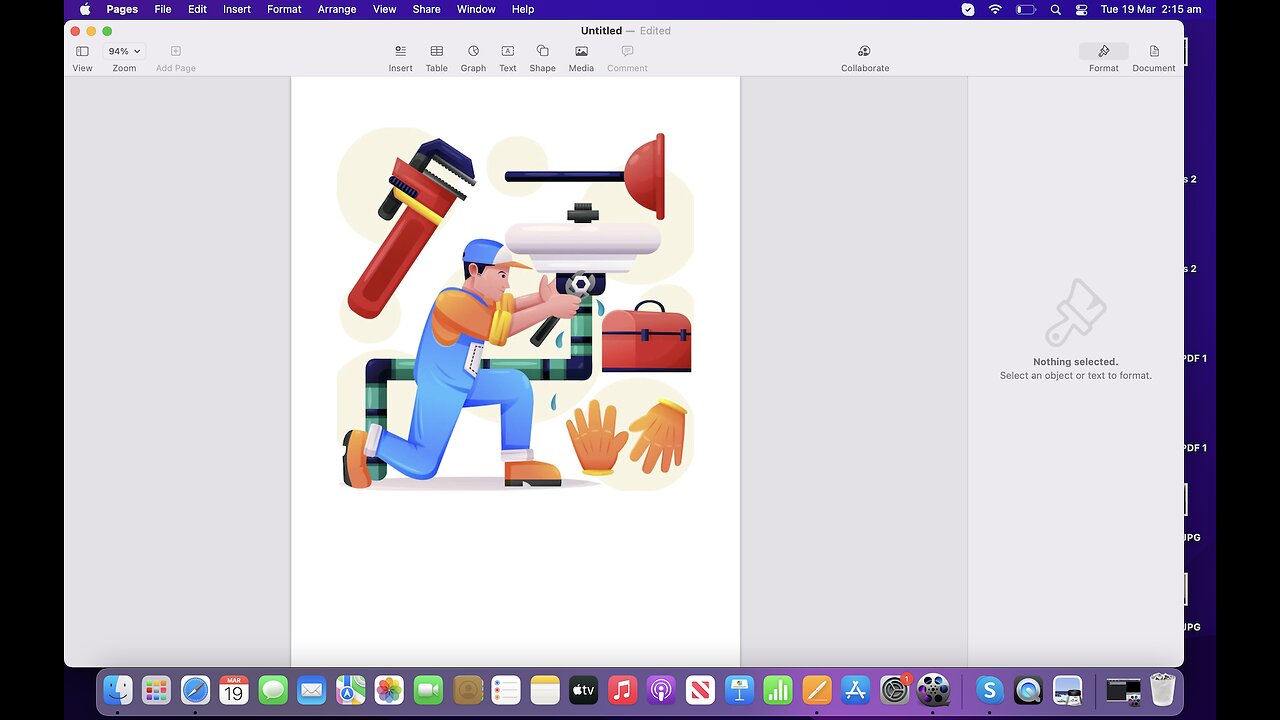Open Numbers in the Dock

[778, 690]
